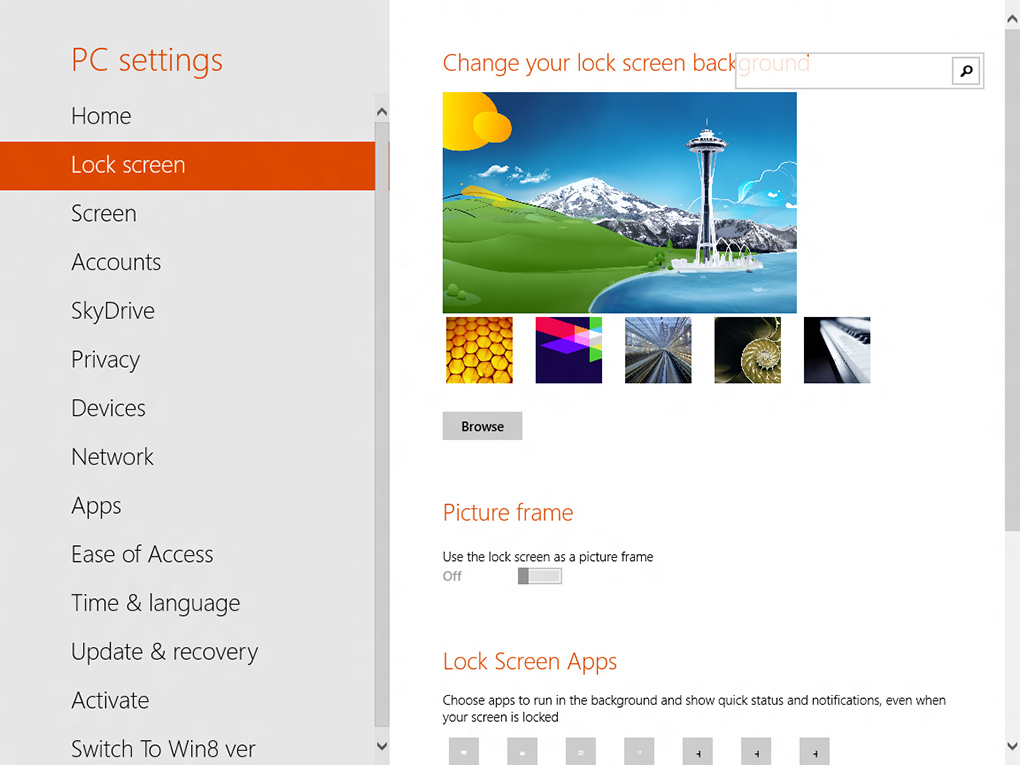Image resolution: width=1020 pixels, height=765 pixels.
Task: Open Update & recovery settings
Action: 164,652
